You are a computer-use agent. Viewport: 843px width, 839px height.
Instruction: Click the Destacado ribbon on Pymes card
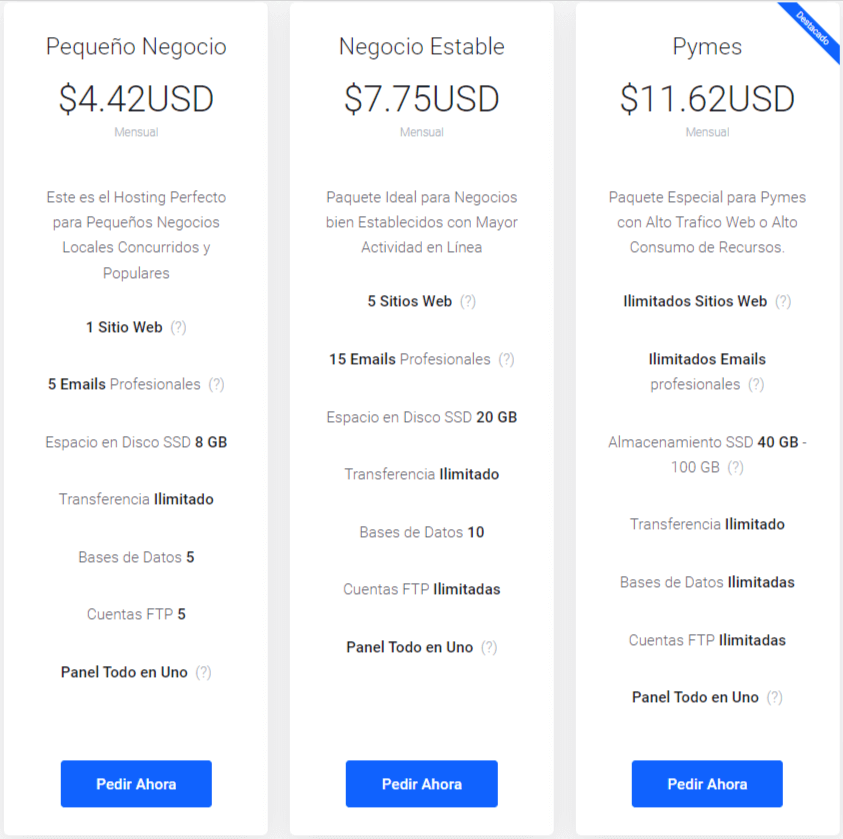pos(812,31)
